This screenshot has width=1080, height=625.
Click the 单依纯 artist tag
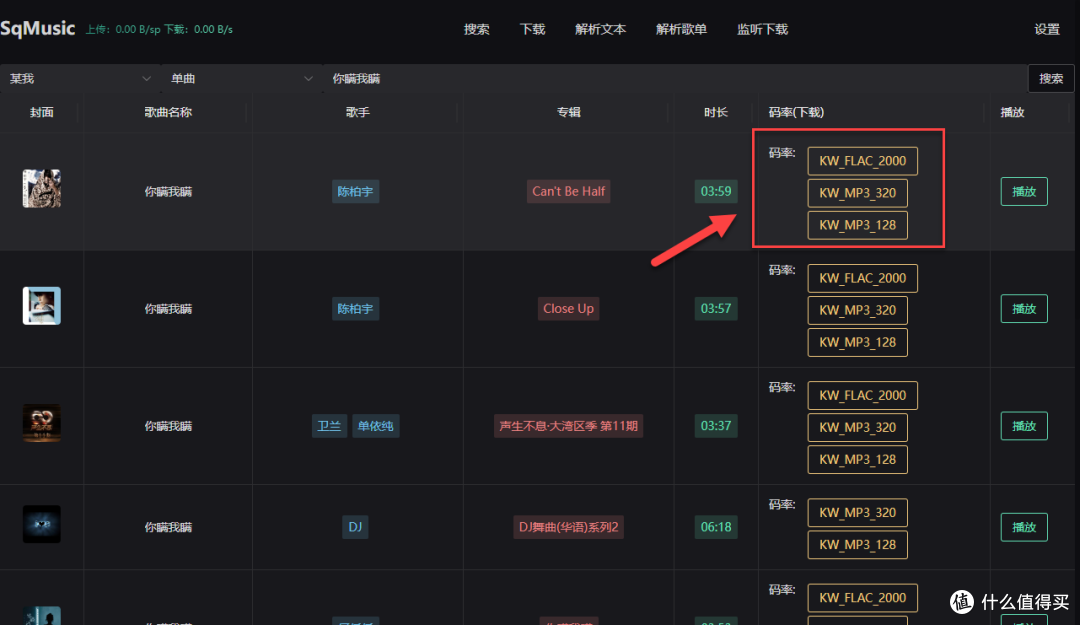(x=375, y=426)
